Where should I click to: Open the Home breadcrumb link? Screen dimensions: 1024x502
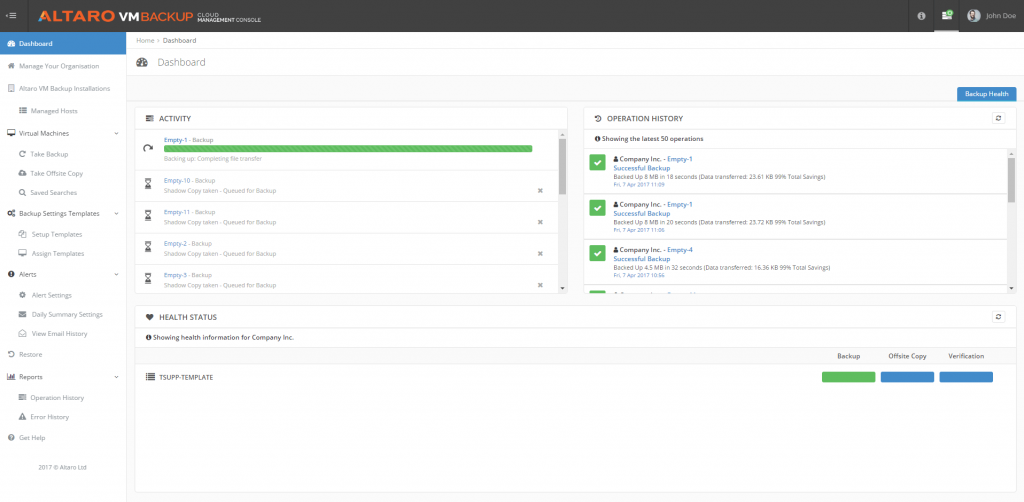(145, 41)
